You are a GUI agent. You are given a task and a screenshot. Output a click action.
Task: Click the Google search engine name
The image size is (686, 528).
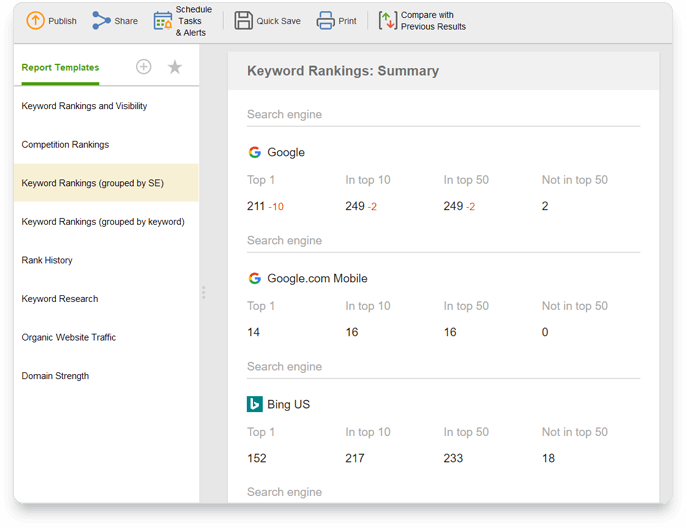tap(286, 152)
